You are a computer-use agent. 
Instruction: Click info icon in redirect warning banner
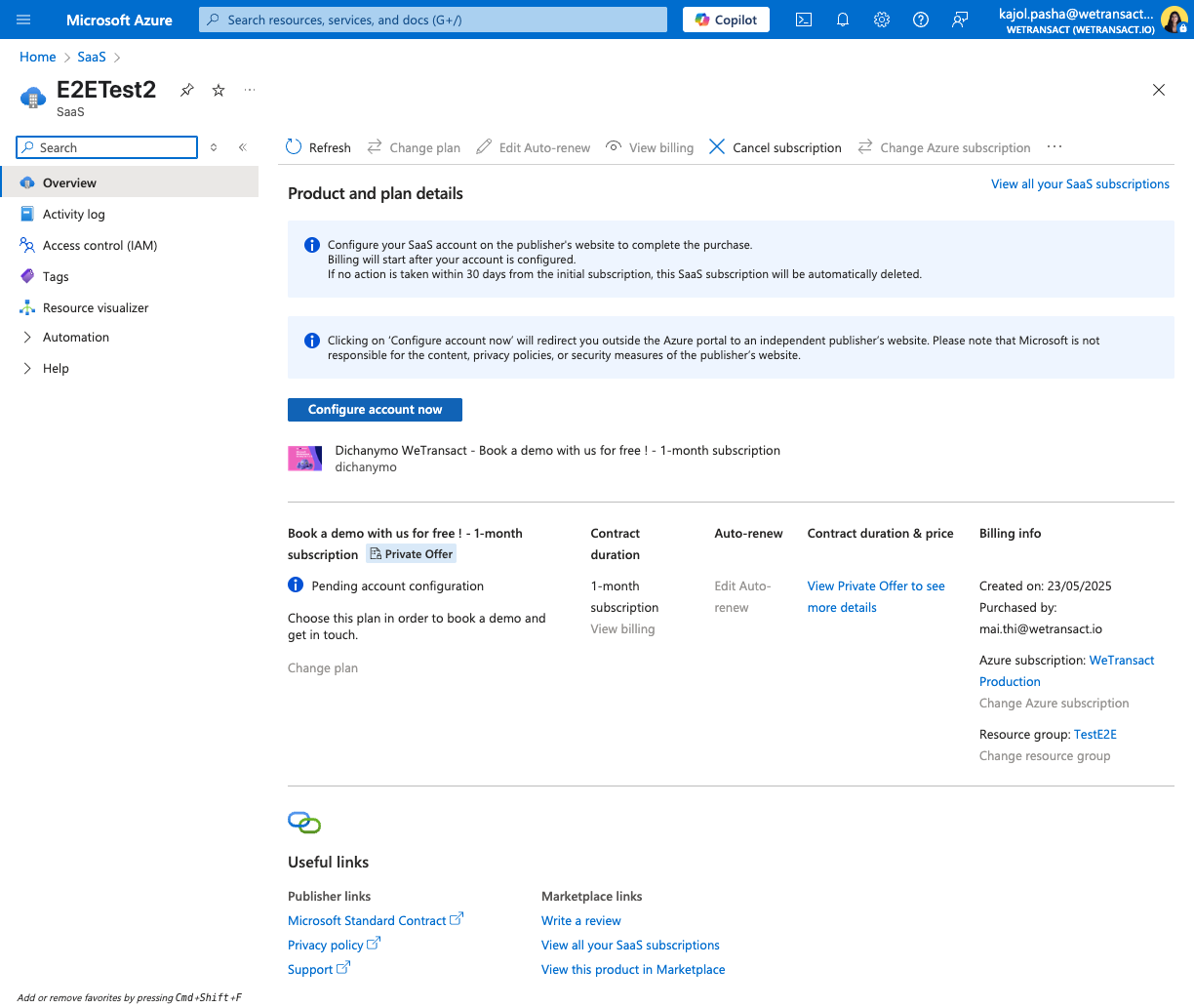(x=311, y=341)
